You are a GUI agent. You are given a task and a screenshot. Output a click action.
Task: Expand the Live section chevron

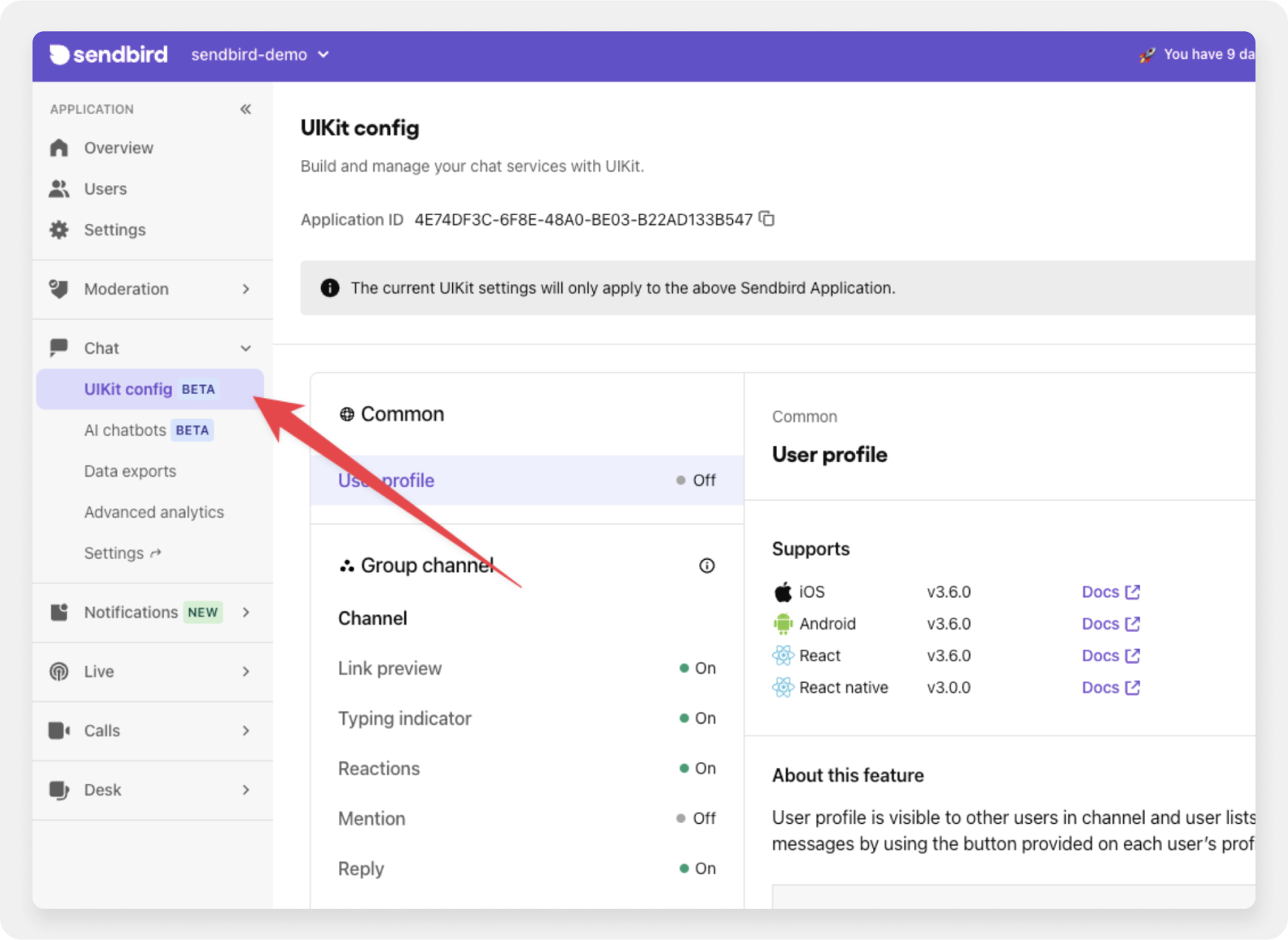[x=245, y=671]
